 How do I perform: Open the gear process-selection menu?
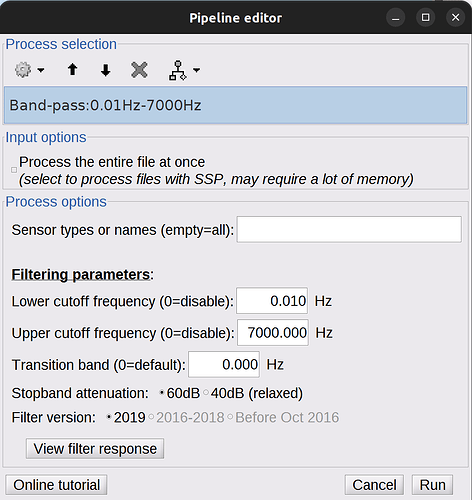[23, 70]
